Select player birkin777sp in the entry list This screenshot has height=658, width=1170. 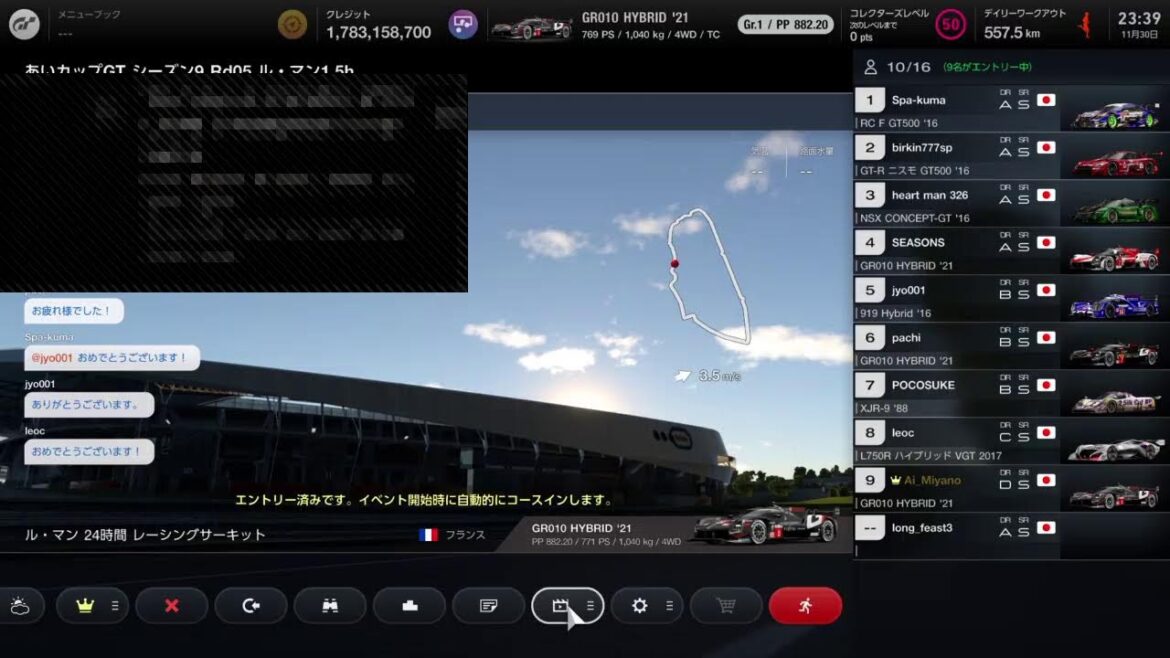1012,156
